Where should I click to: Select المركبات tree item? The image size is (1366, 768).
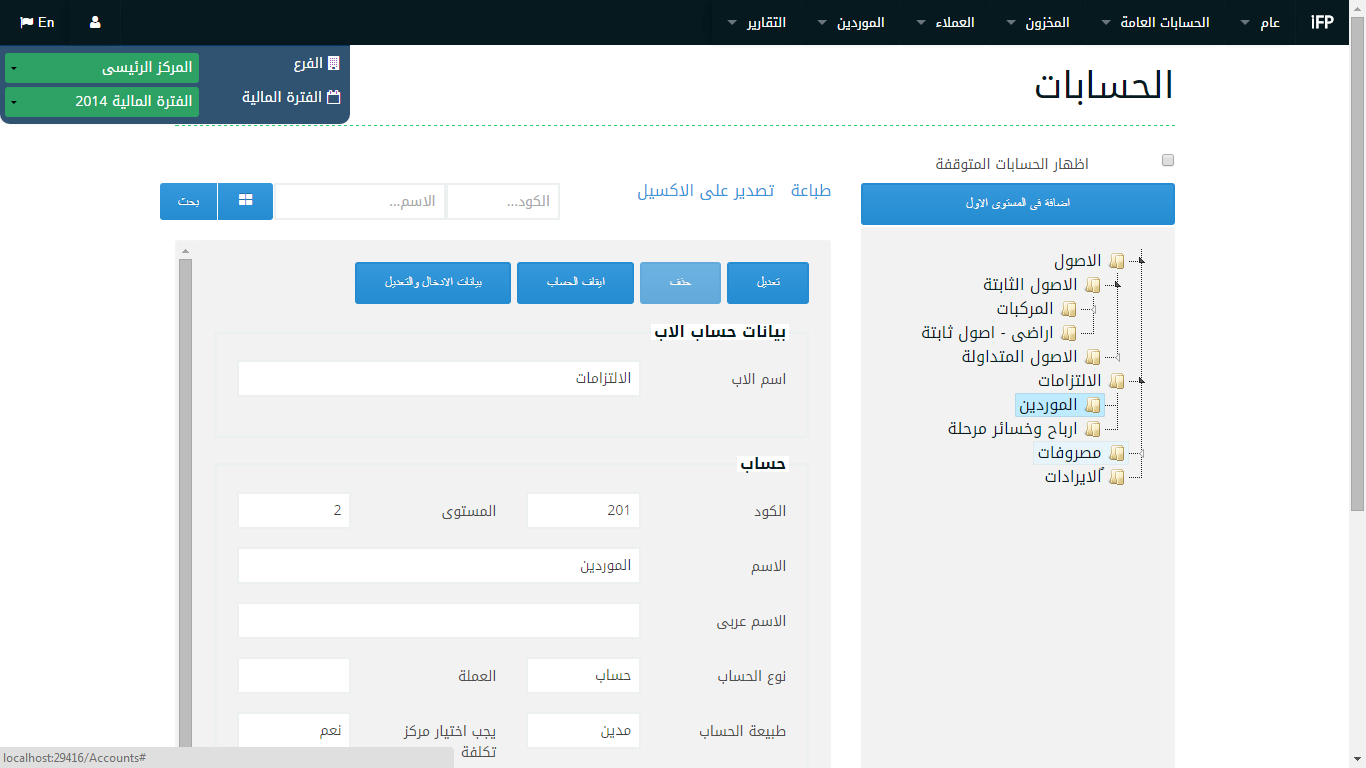pyautogui.click(x=1025, y=309)
